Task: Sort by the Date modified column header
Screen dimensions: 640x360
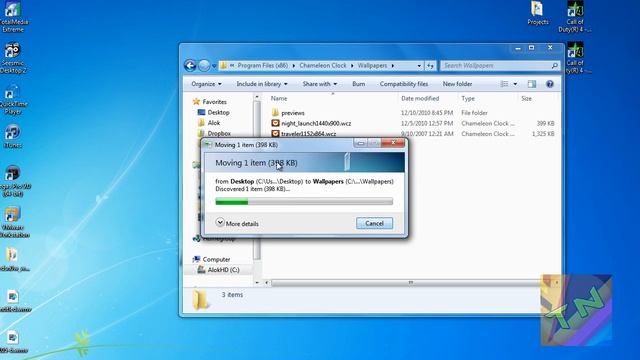Action: pos(420,98)
